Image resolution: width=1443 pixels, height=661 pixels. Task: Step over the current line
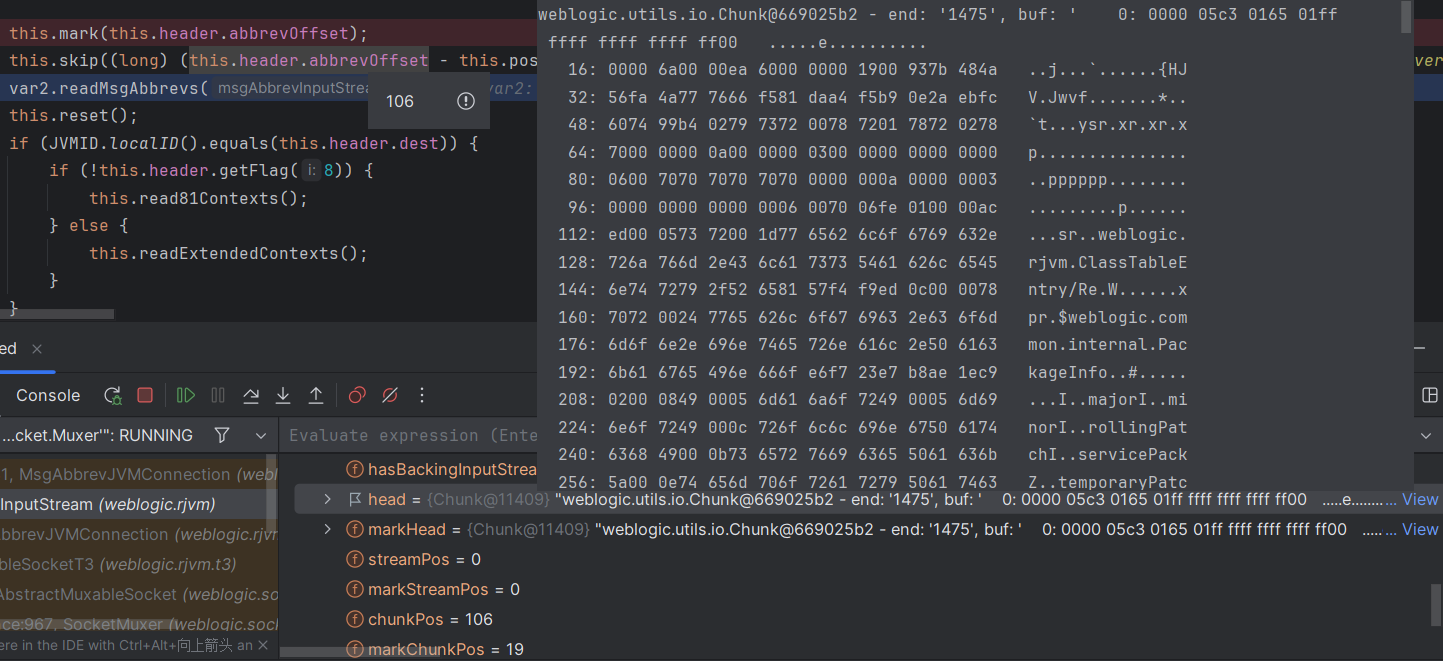[251, 395]
